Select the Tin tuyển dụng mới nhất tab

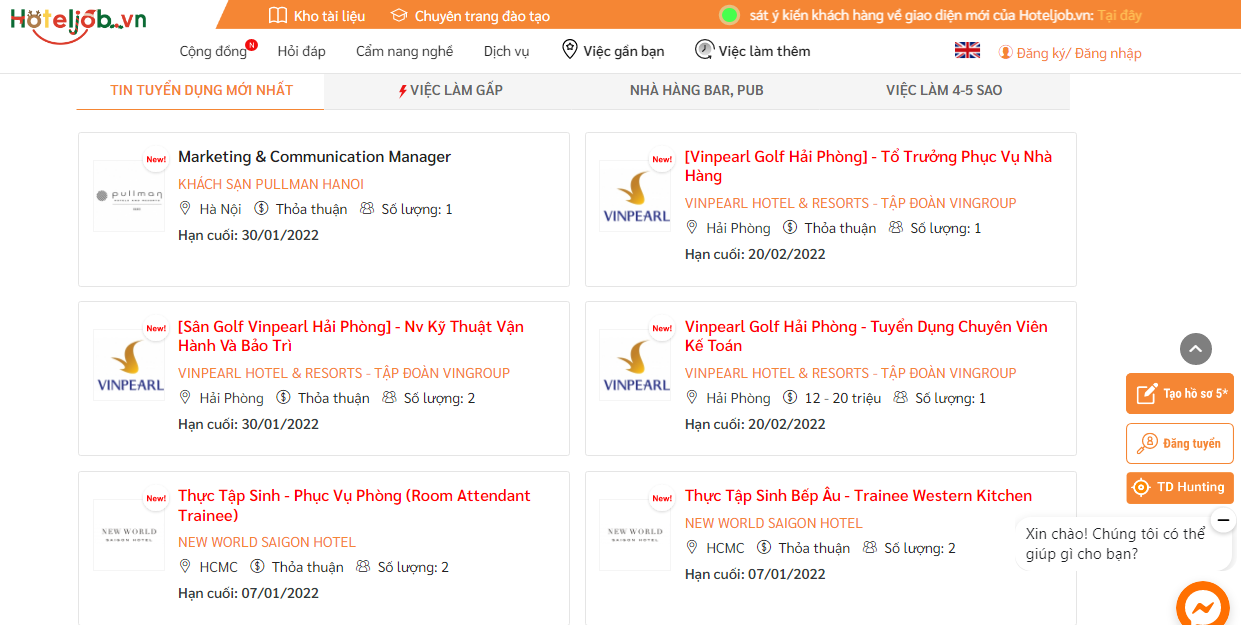(x=201, y=90)
